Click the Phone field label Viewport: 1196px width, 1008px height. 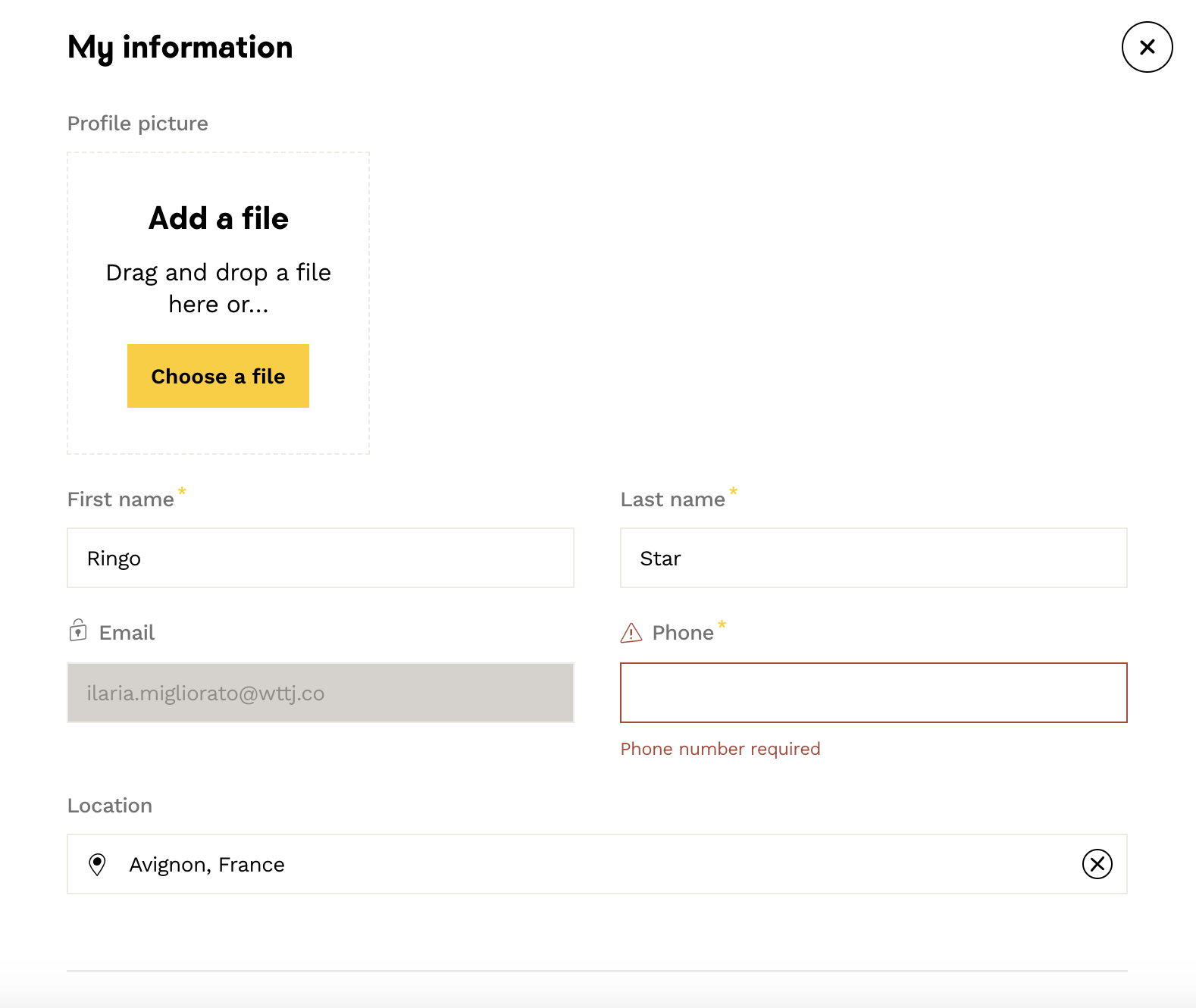click(682, 633)
